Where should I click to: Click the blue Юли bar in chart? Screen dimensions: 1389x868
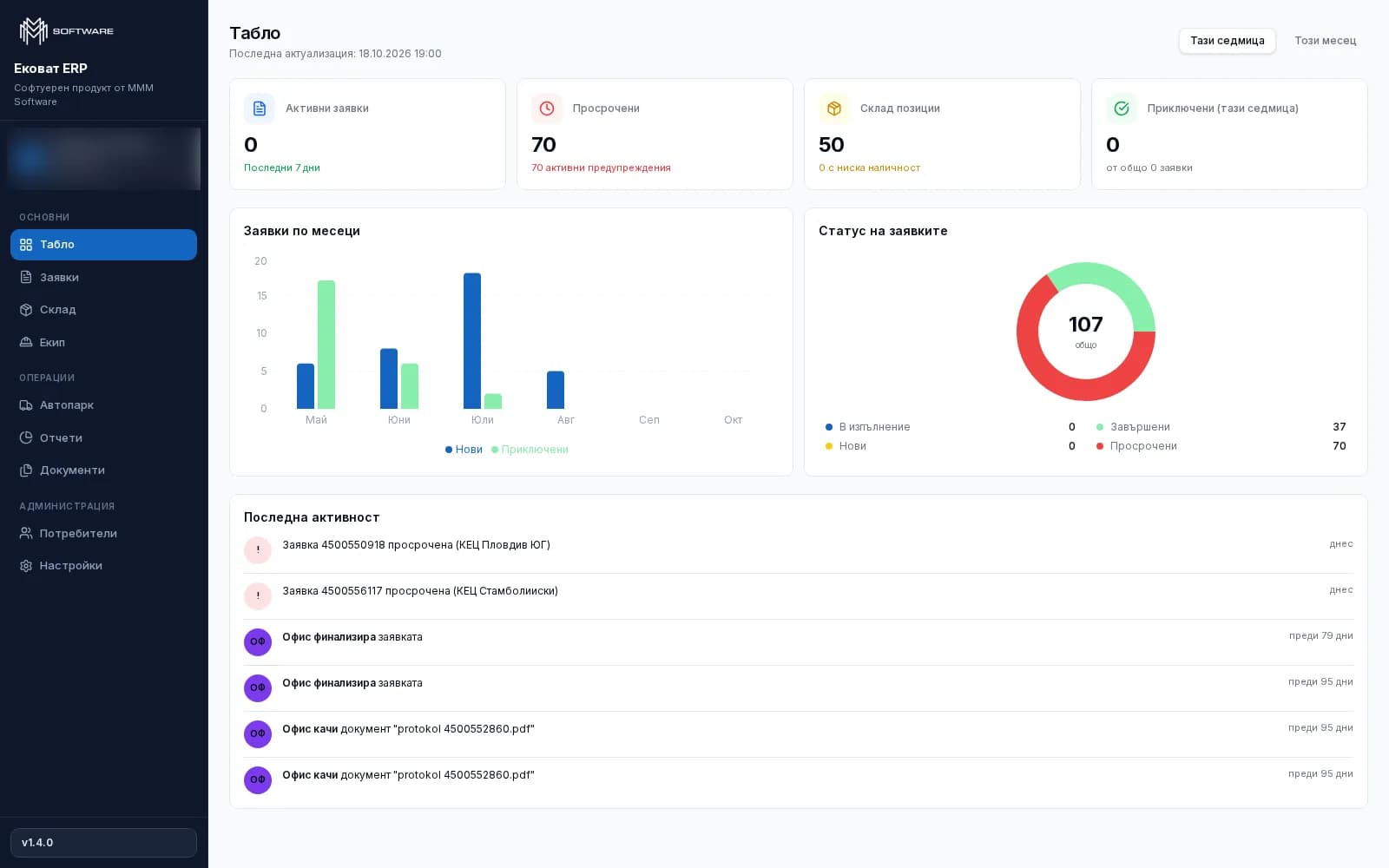click(x=472, y=341)
